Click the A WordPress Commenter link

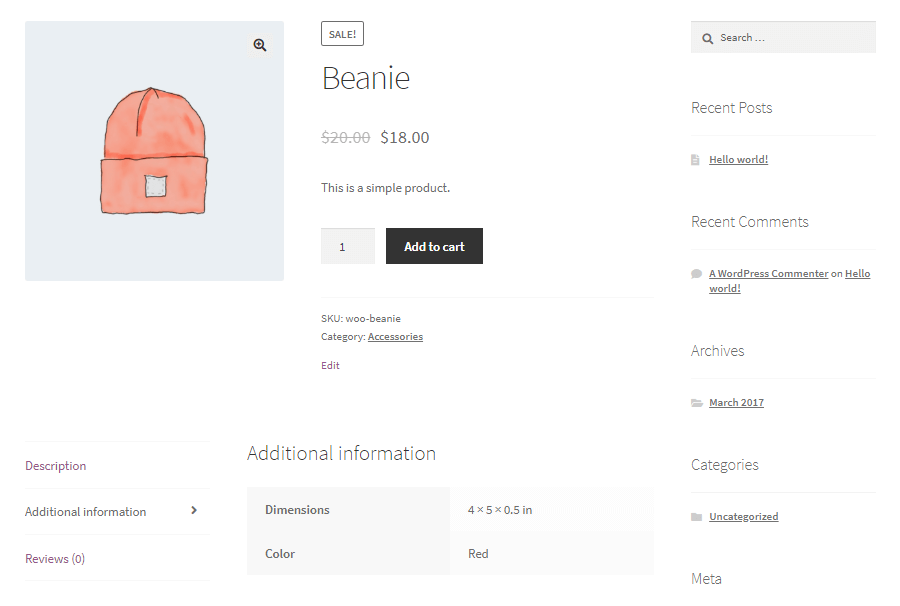pyautogui.click(x=768, y=272)
